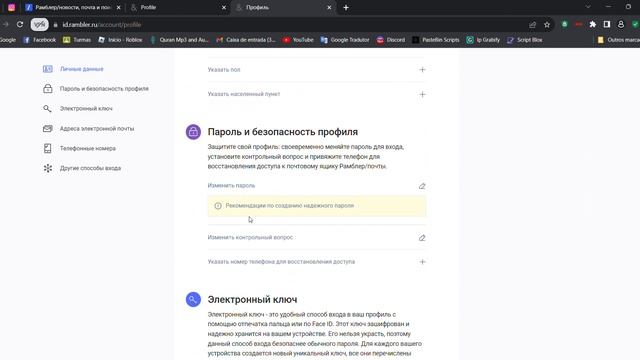The height and width of the screenshot is (360, 640).
Task: Open the Extensions puzzle icon
Action: pos(593,24)
